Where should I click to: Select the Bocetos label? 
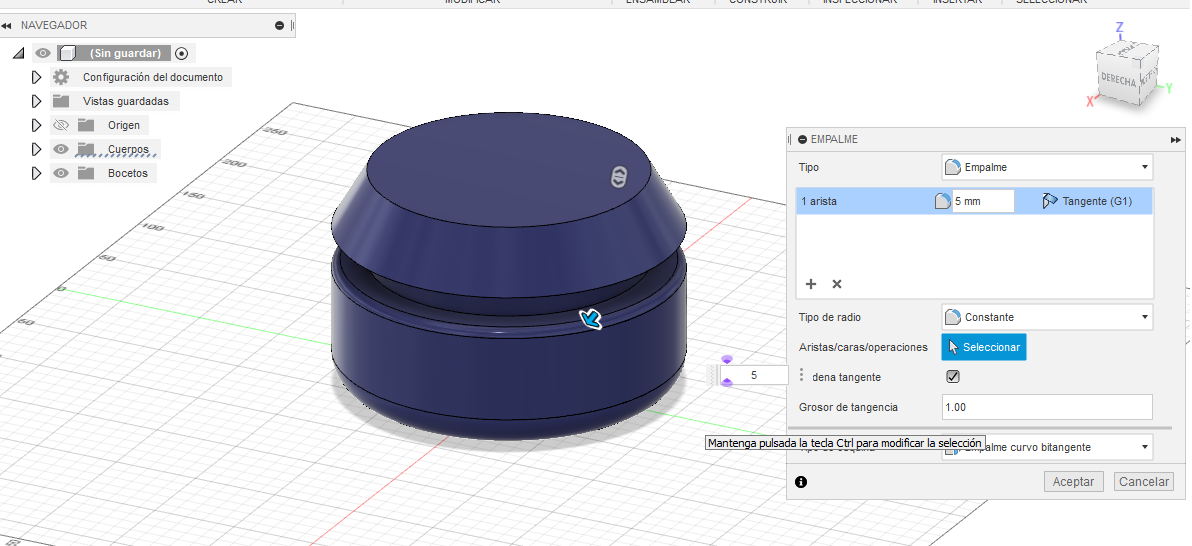[x=128, y=173]
